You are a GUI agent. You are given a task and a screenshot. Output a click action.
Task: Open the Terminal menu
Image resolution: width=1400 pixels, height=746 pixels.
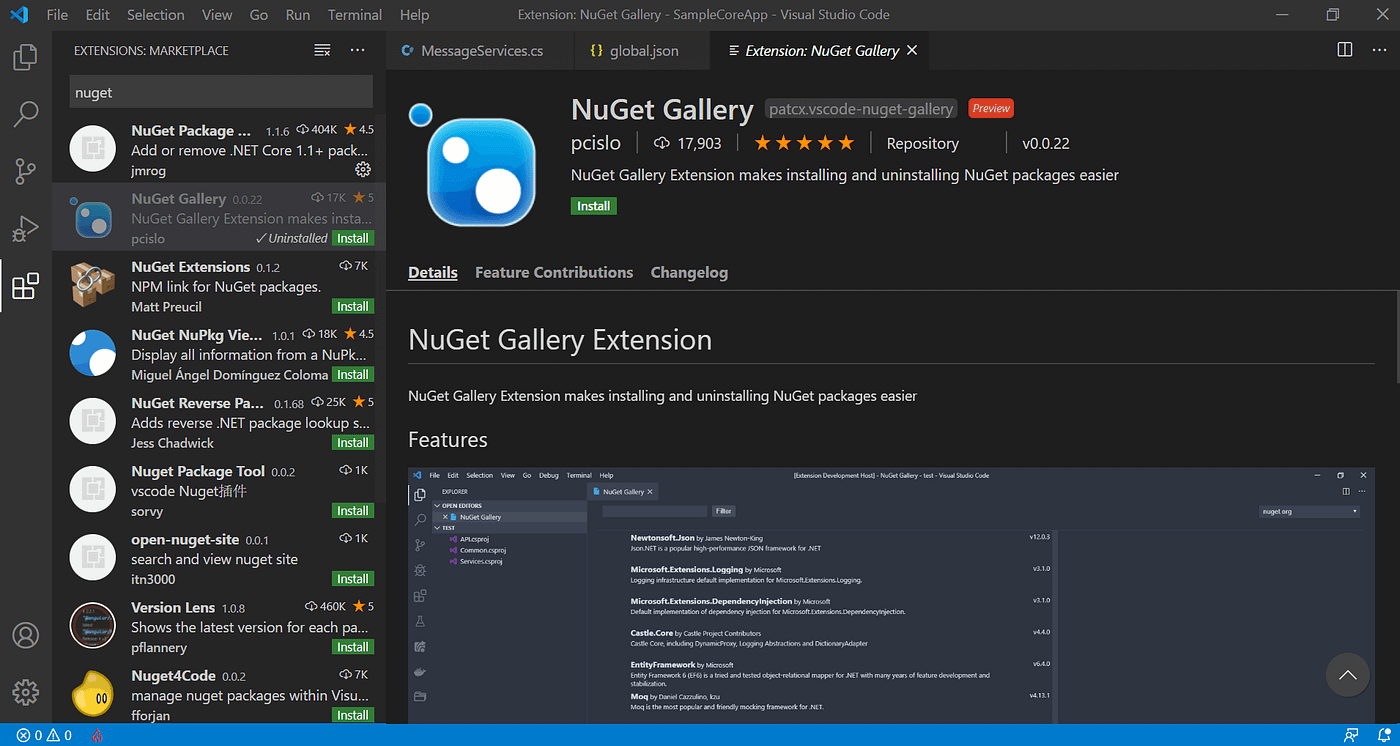pyautogui.click(x=354, y=14)
